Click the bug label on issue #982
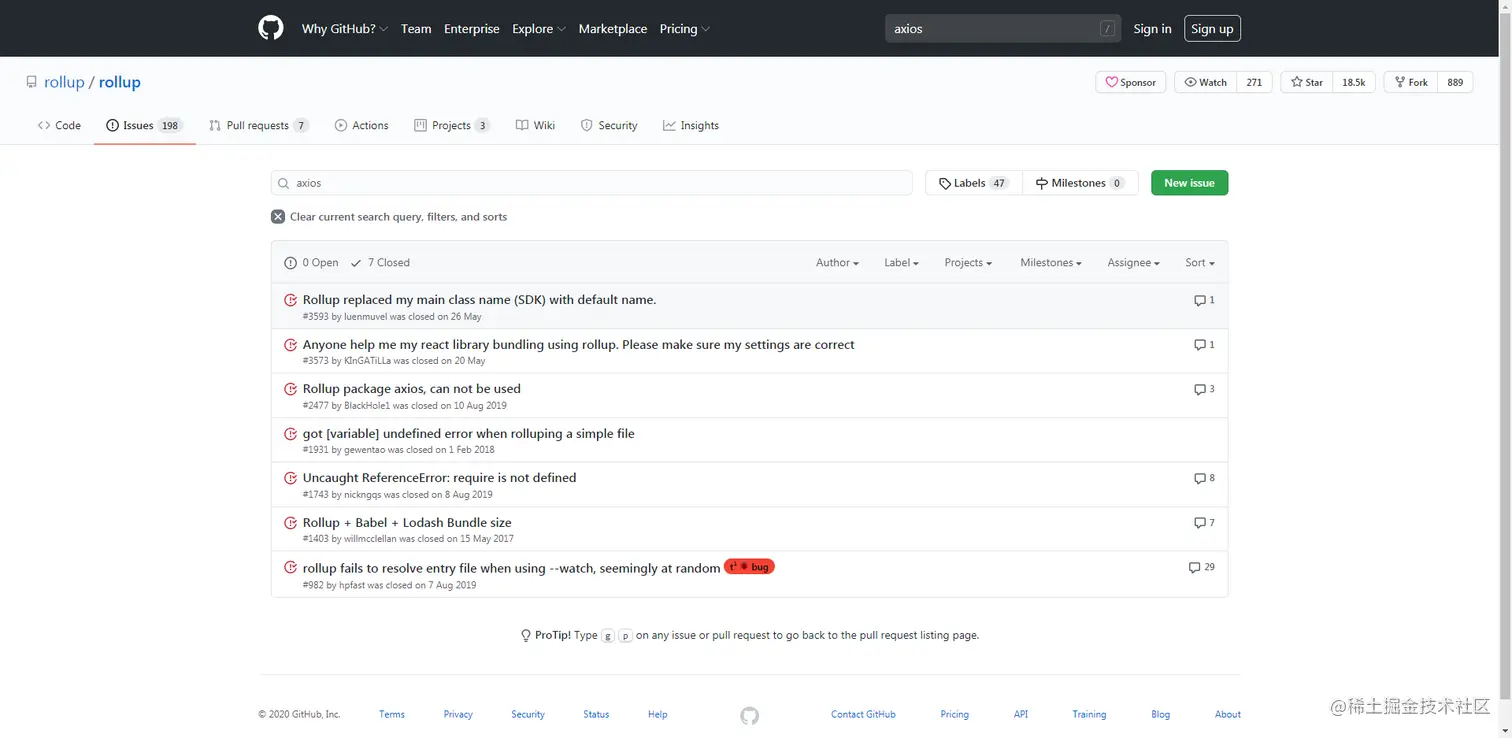 click(x=749, y=567)
